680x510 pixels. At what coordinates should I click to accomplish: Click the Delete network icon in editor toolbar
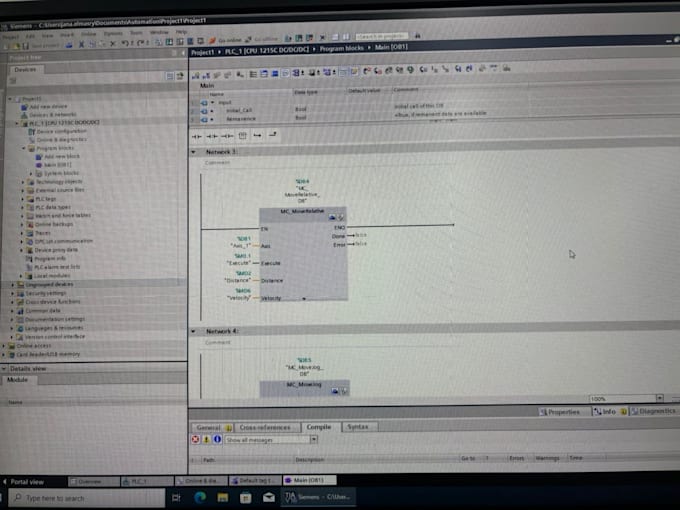(x=206, y=75)
